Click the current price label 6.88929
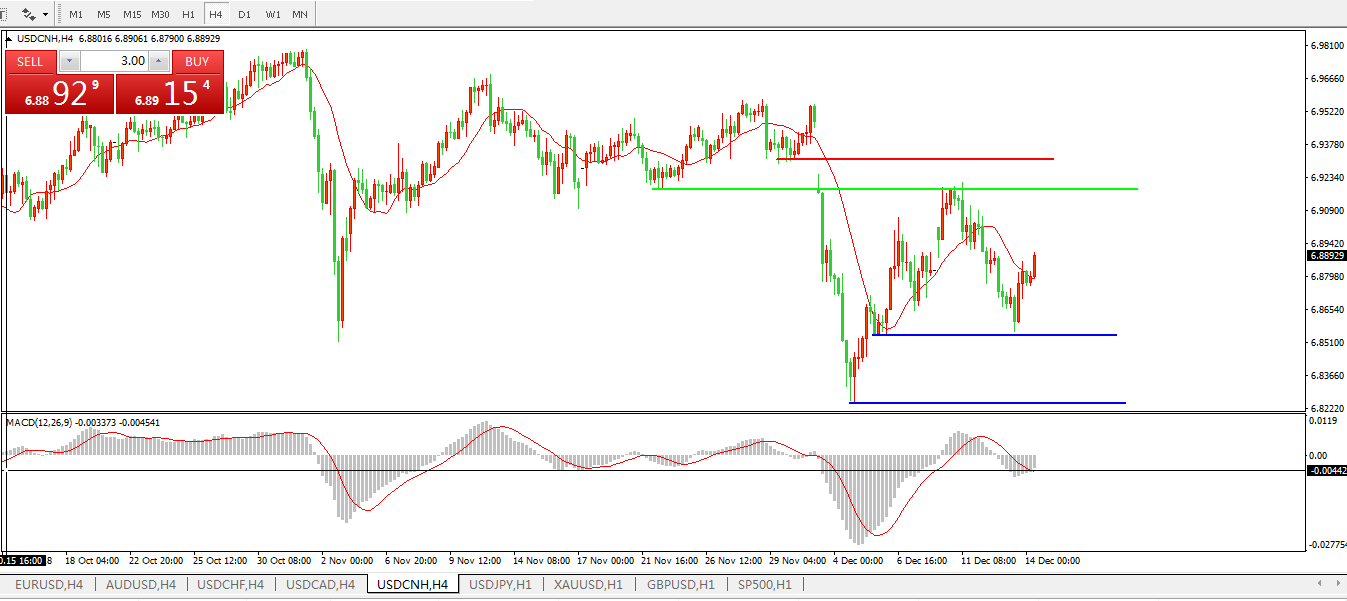Image resolution: width=1347 pixels, height=601 pixels. click(1325, 256)
